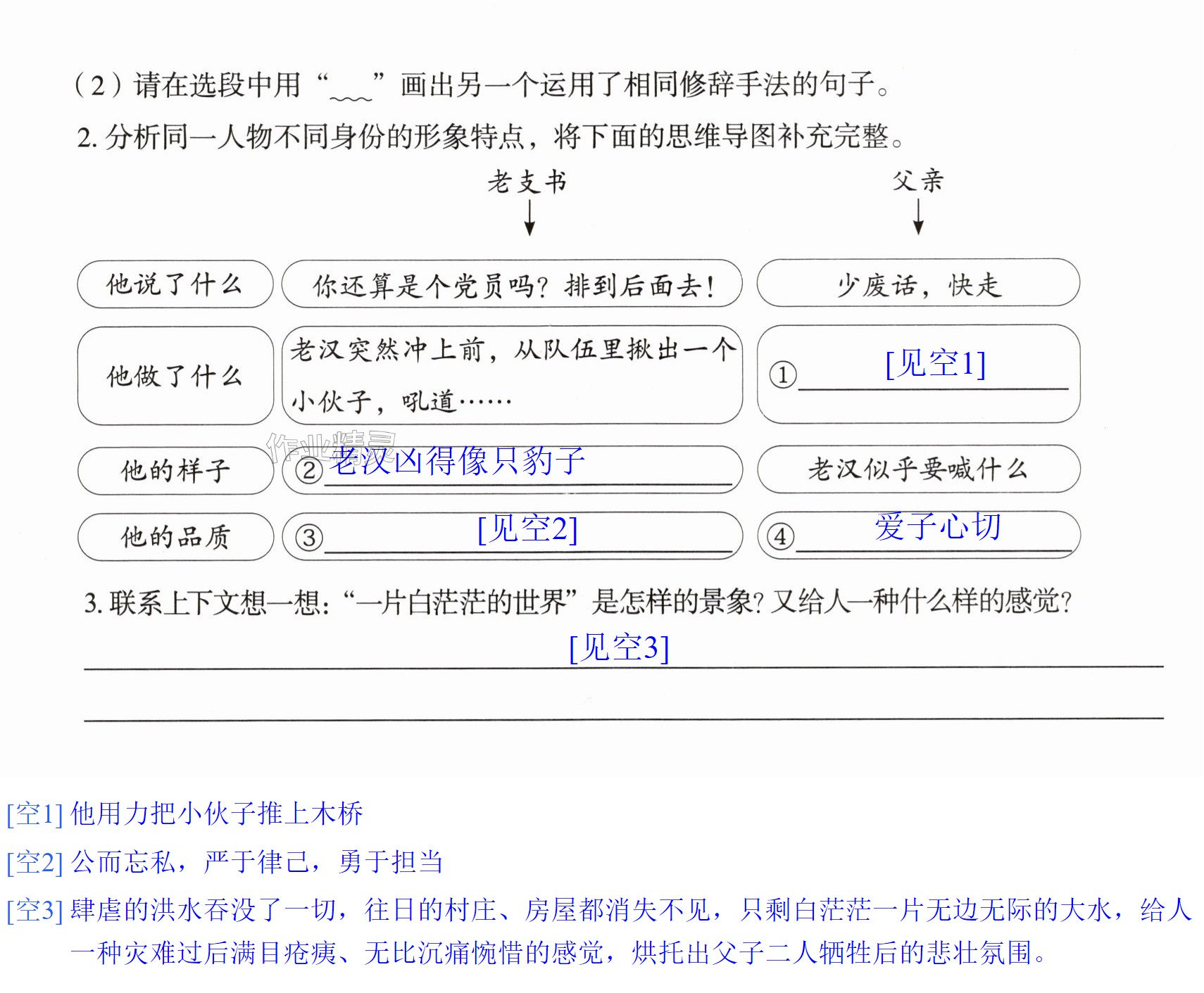Click the 少废话，快走 box
The width and height of the screenshot is (1204, 993).
tap(918, 283)
